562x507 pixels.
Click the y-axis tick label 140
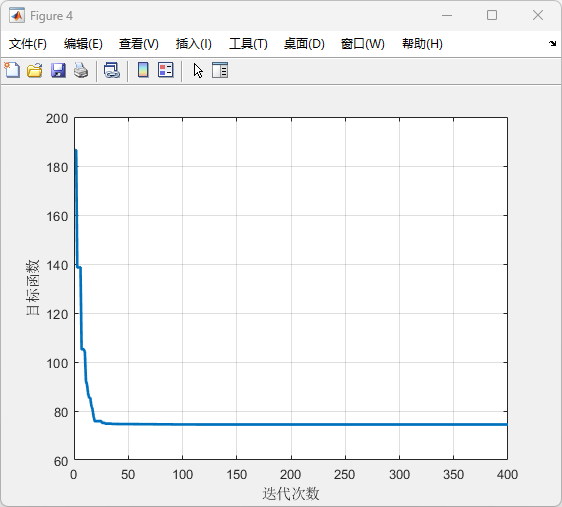[x=57, y=266]
